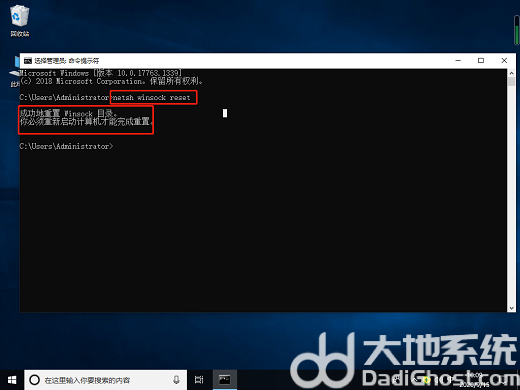Click the '成功地重置 Winsock 目录' output line
Viewport: 520px width, 390px height.
pyautogui.click(x=68, y=113)
